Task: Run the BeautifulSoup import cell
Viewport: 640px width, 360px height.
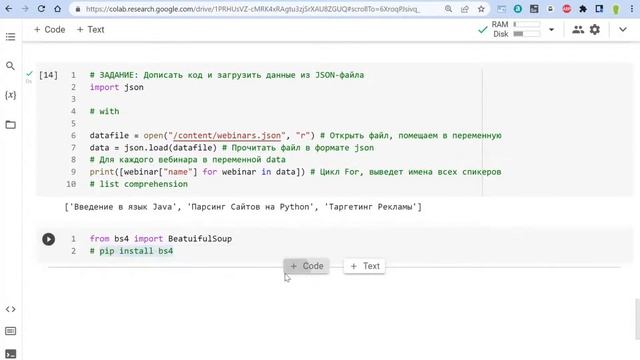Action: tap(49, 239)
